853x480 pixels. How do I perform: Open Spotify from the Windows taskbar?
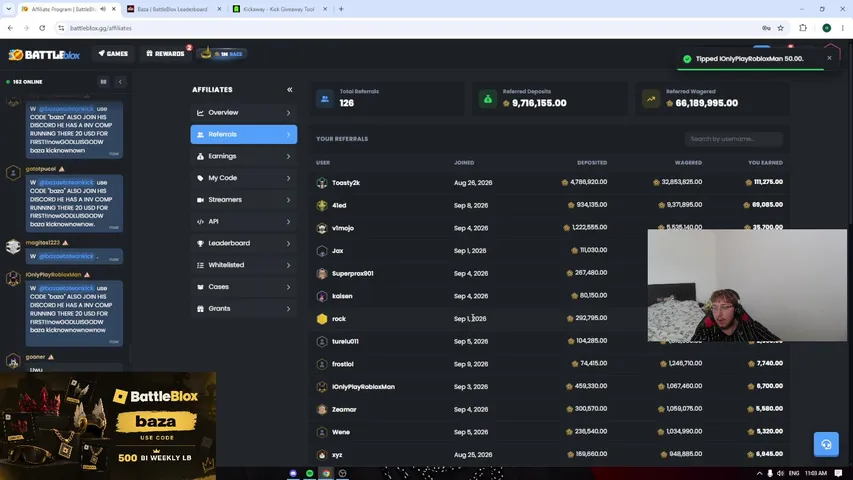(x=310, y=473)
